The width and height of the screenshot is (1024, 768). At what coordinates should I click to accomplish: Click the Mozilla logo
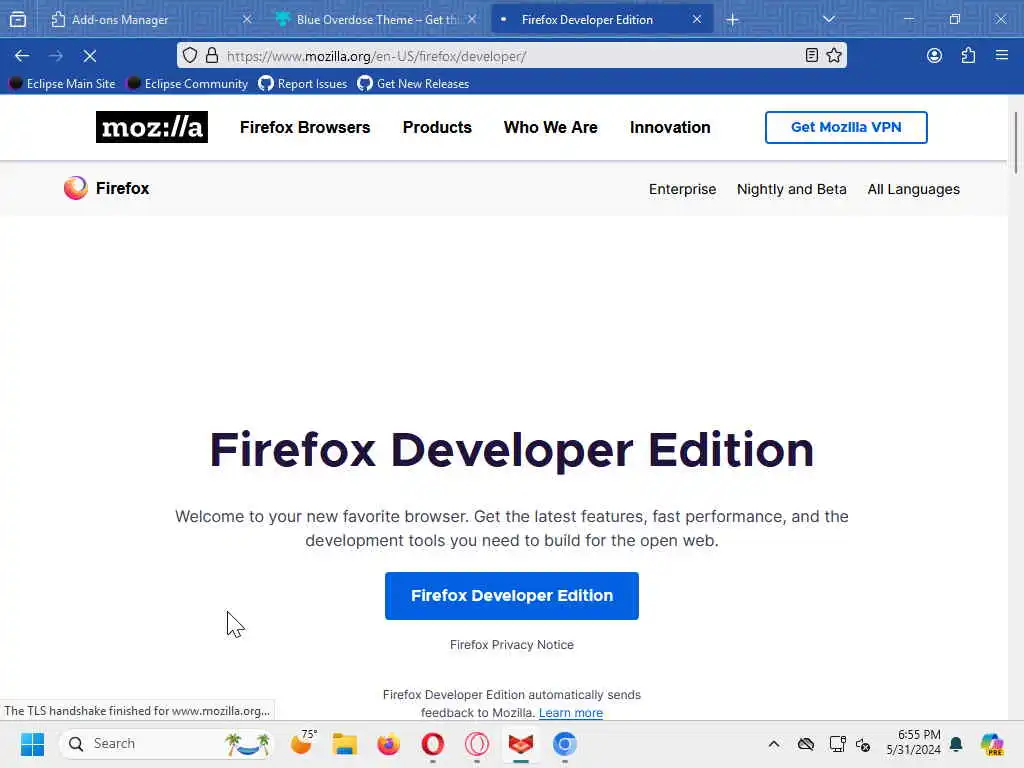[152, 127]
